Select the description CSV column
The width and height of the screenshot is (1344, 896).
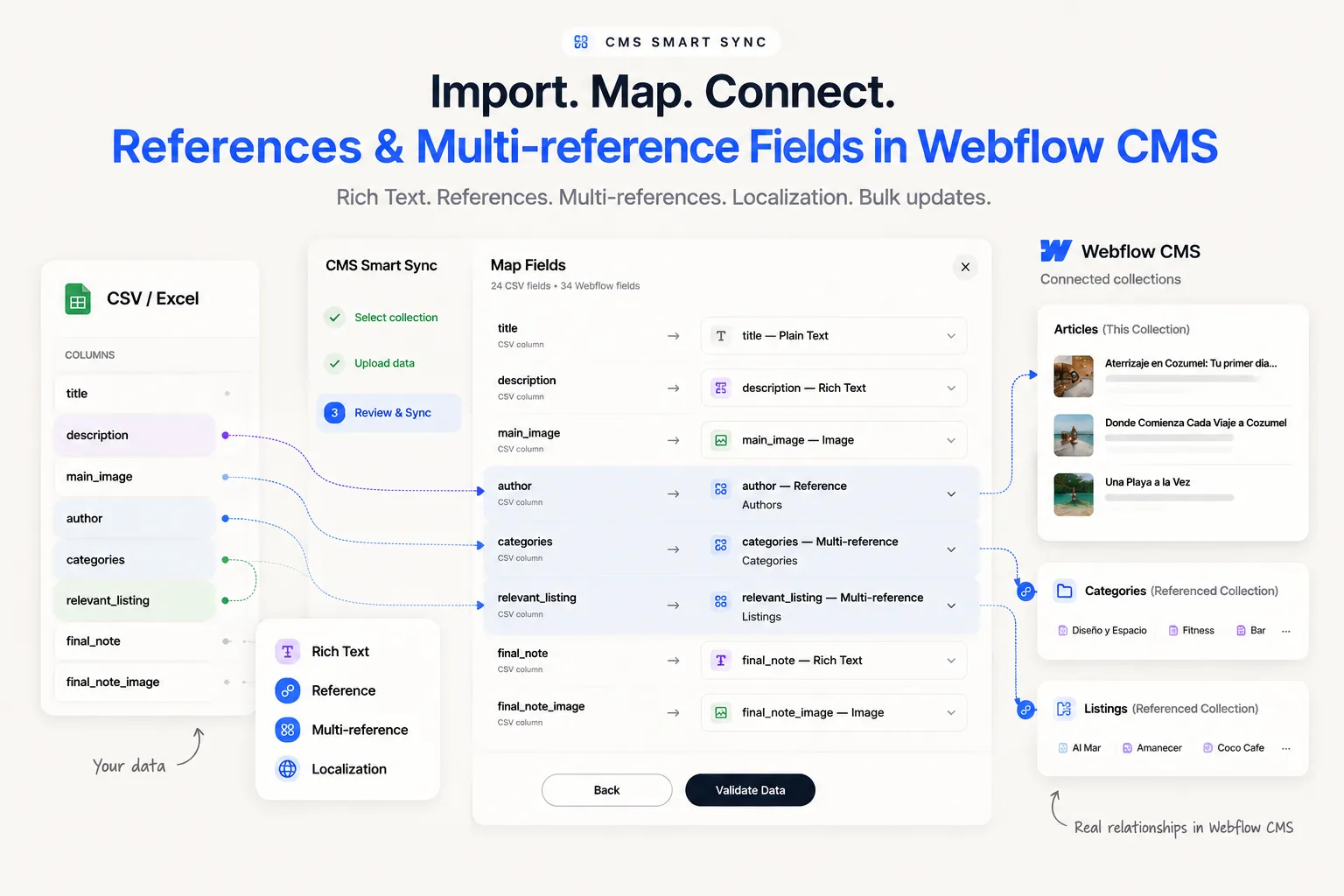tap(135, 435)
